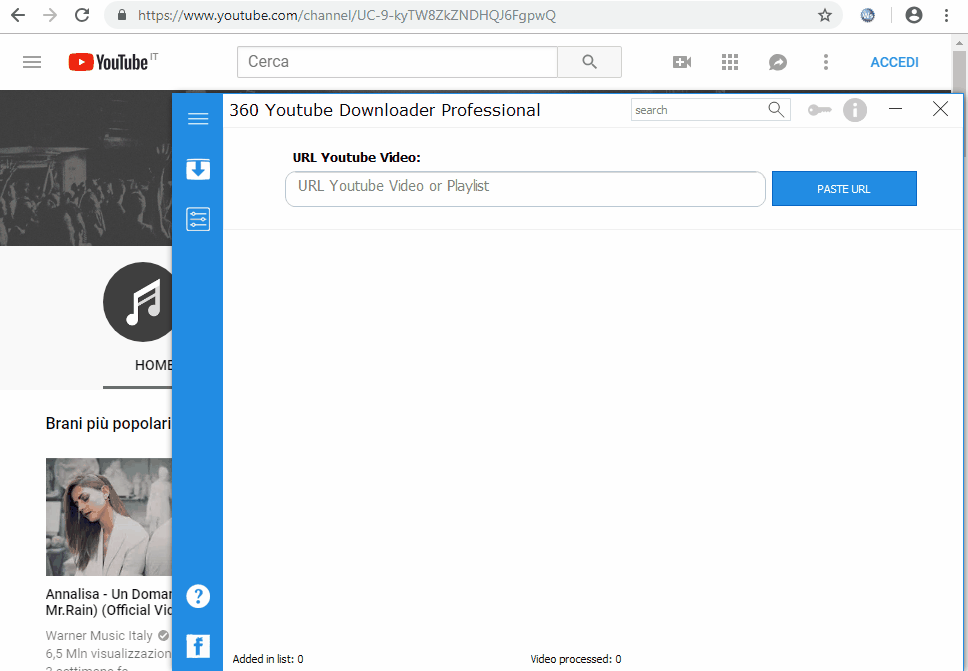Click the ACCEDI sign-in link
Viewport: 968px width, 671px height.
(x=895, y=62)
